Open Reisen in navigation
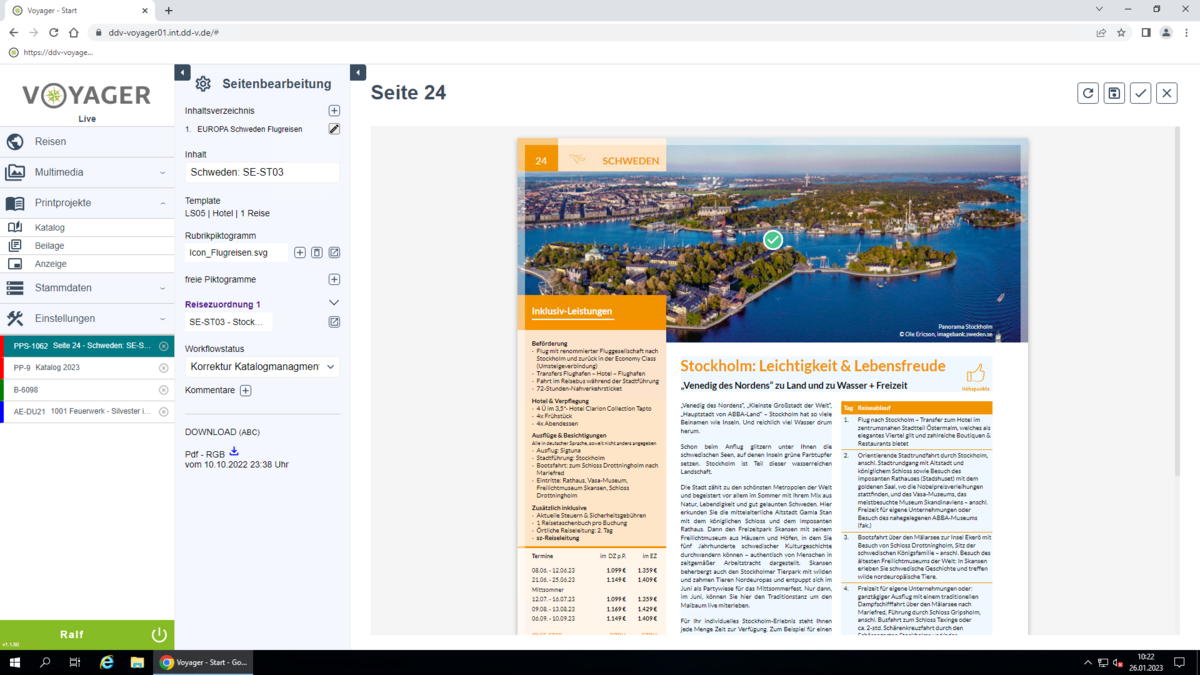Viewport: 1200px width, 675px height. click(x=87, y=142)
